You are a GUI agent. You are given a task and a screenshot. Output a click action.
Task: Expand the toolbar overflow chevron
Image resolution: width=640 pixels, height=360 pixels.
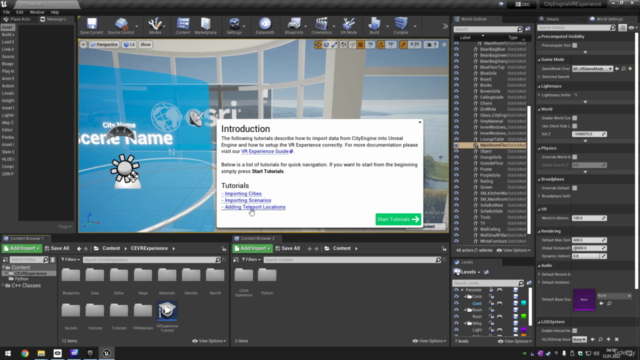[445, 26]
